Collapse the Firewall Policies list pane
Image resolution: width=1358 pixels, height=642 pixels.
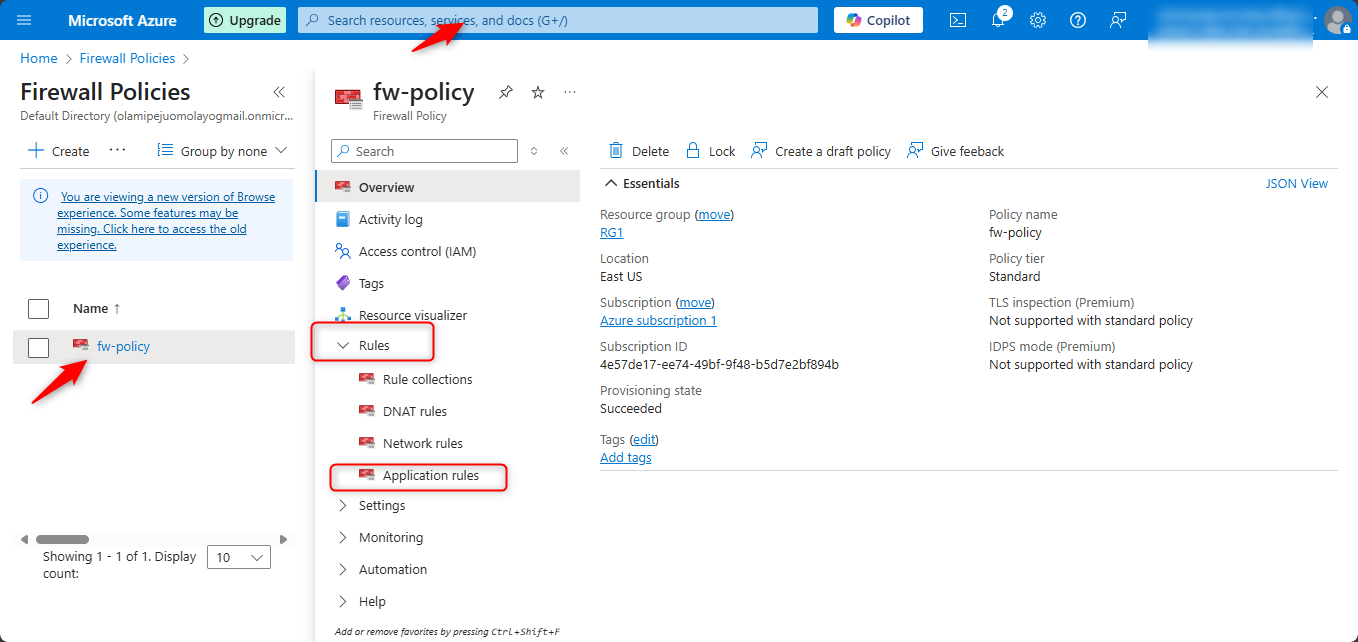point(279,92)
